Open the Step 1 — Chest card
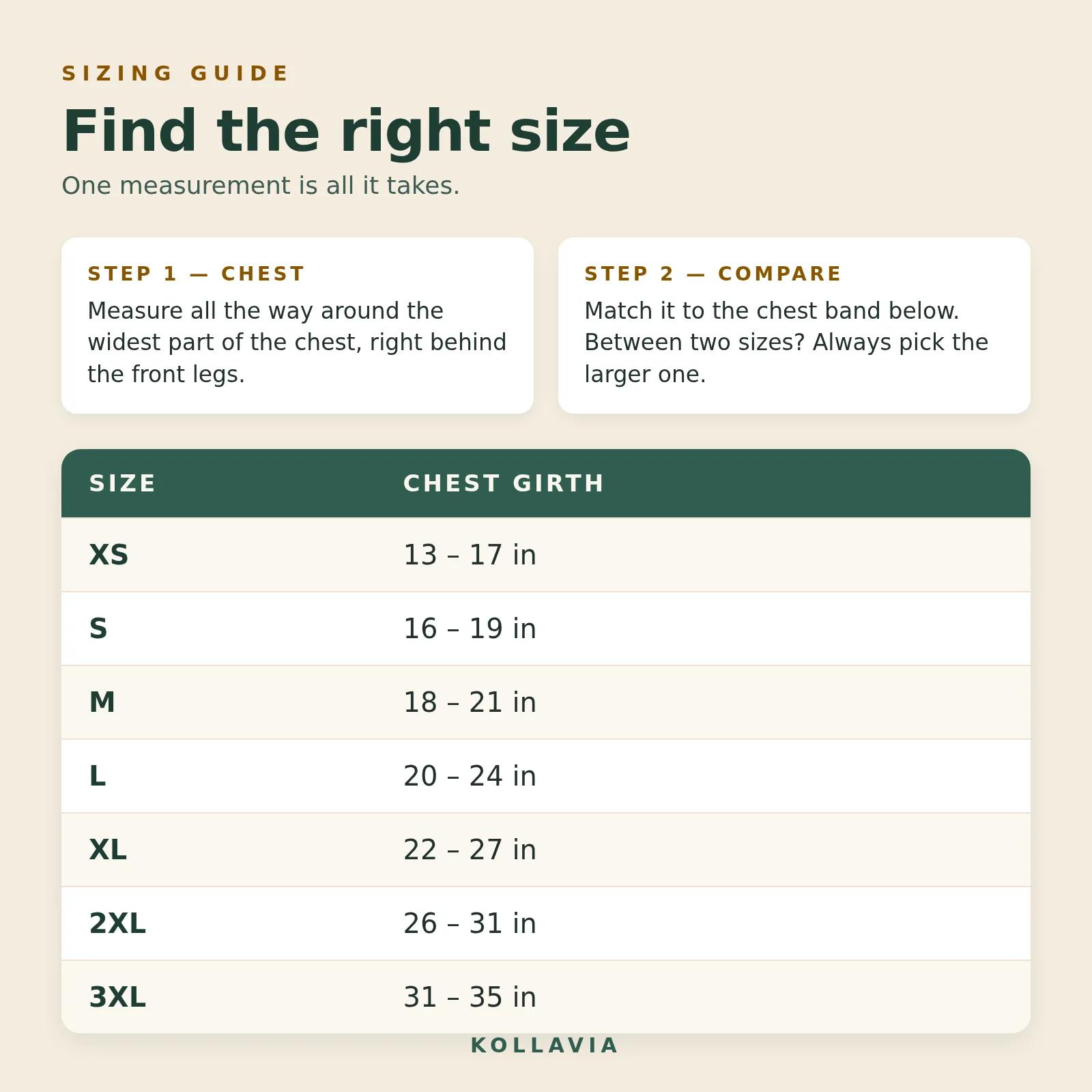Viewport: 1092px width, 1092px height. pos(298,326)
